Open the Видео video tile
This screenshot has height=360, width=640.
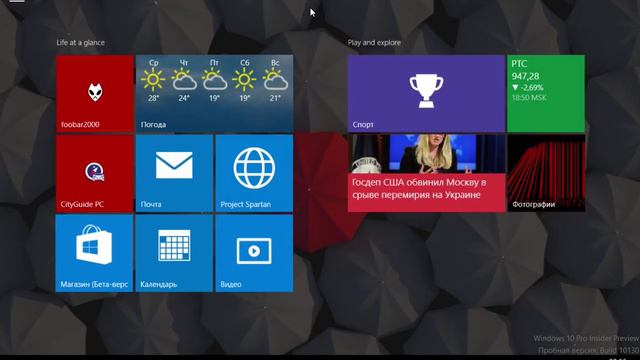coord(254,253)
